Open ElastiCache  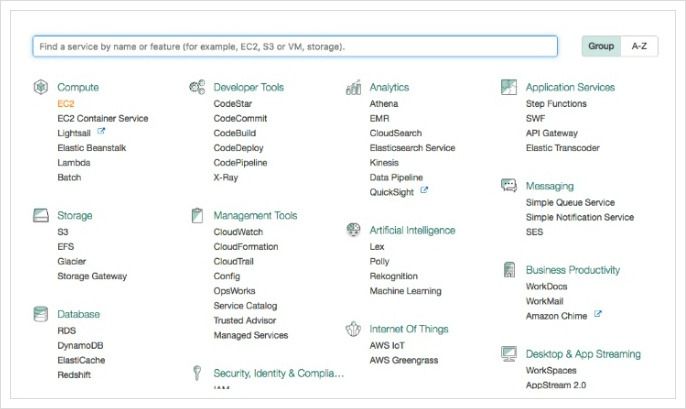click(81, 360)
